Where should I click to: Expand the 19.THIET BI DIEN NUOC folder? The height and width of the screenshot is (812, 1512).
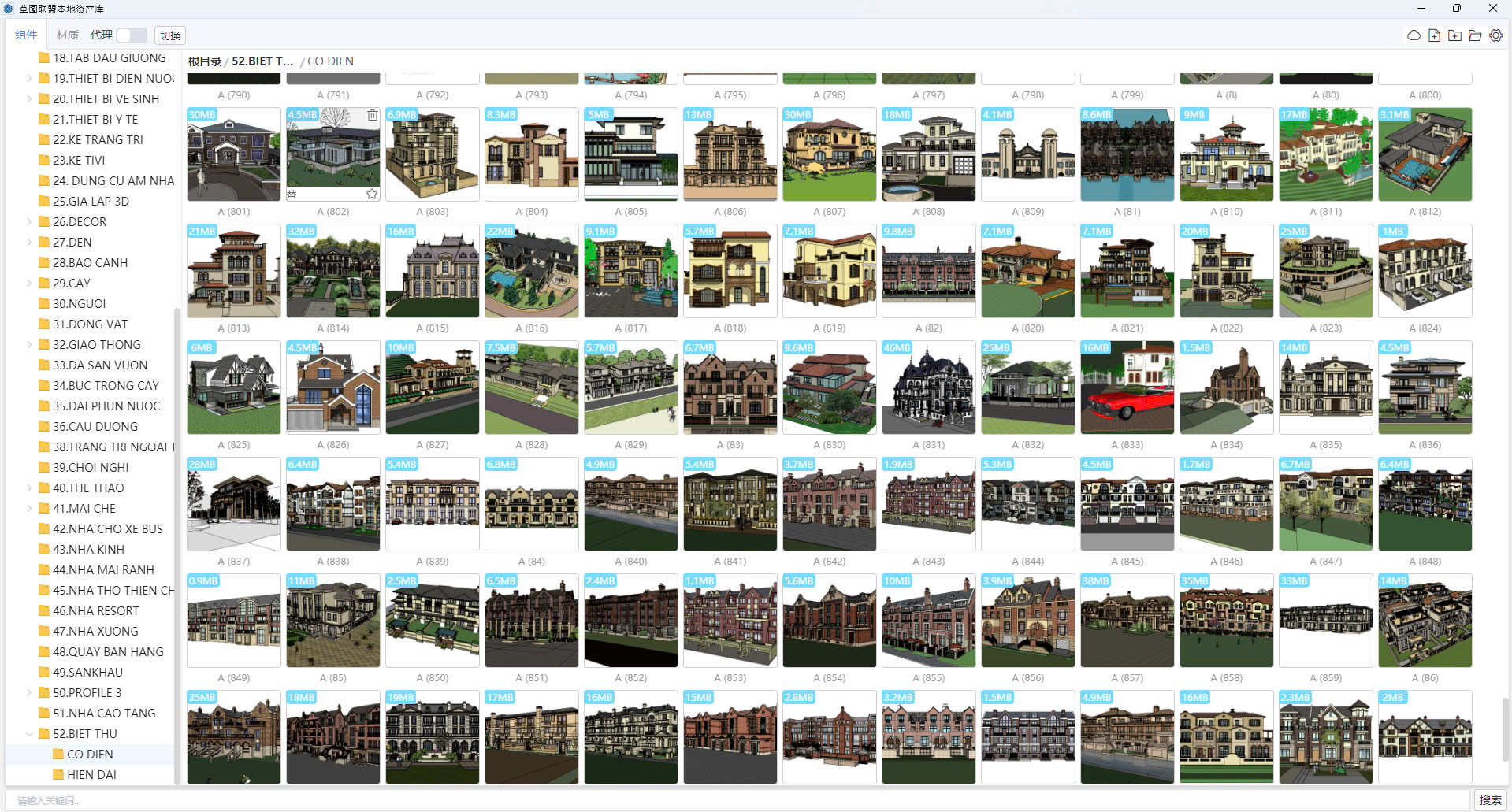(29, 78)
